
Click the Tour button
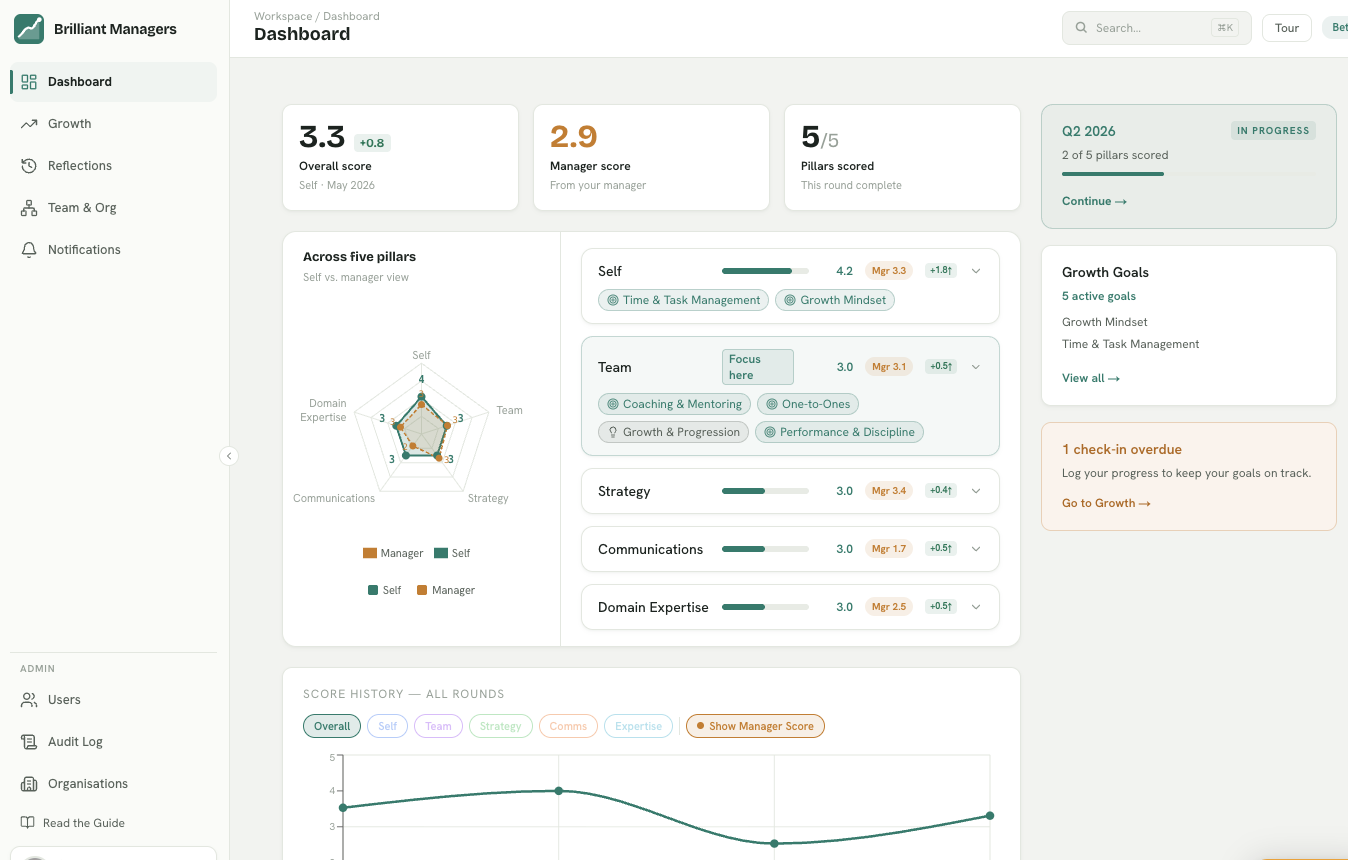[1287, 28]
